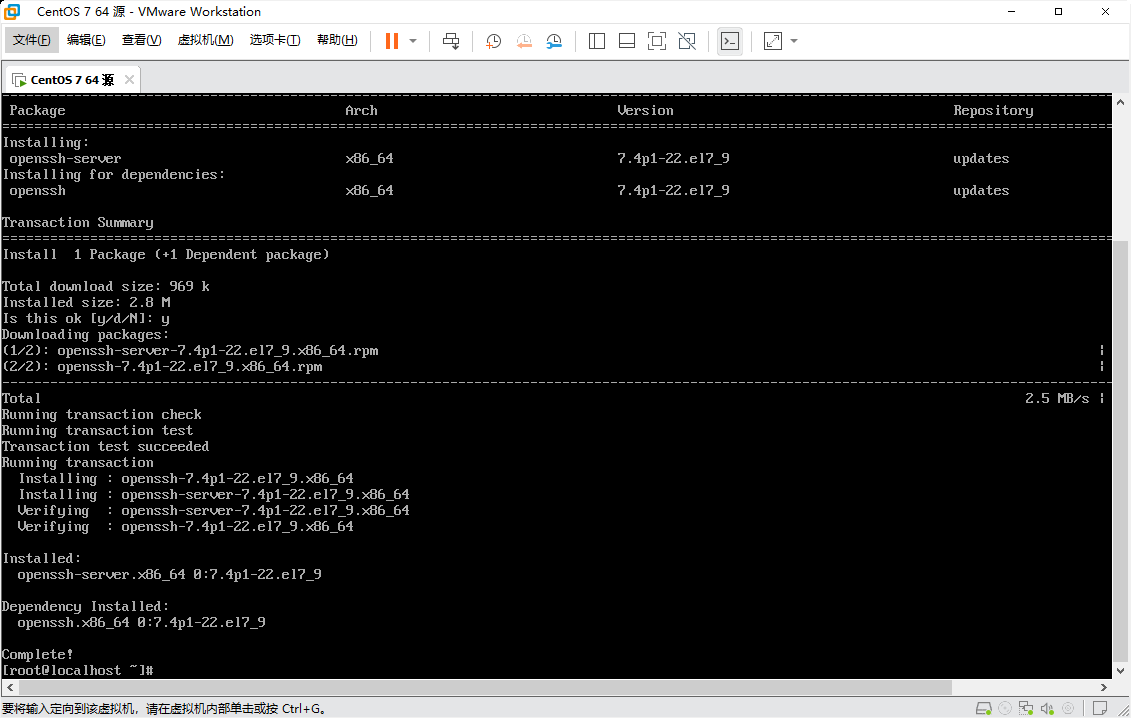Viewport: 1131px width, 718px height.
Task: Open the 选项卡(T) menu
Action: pyautogui.click(x=275, y=40)
